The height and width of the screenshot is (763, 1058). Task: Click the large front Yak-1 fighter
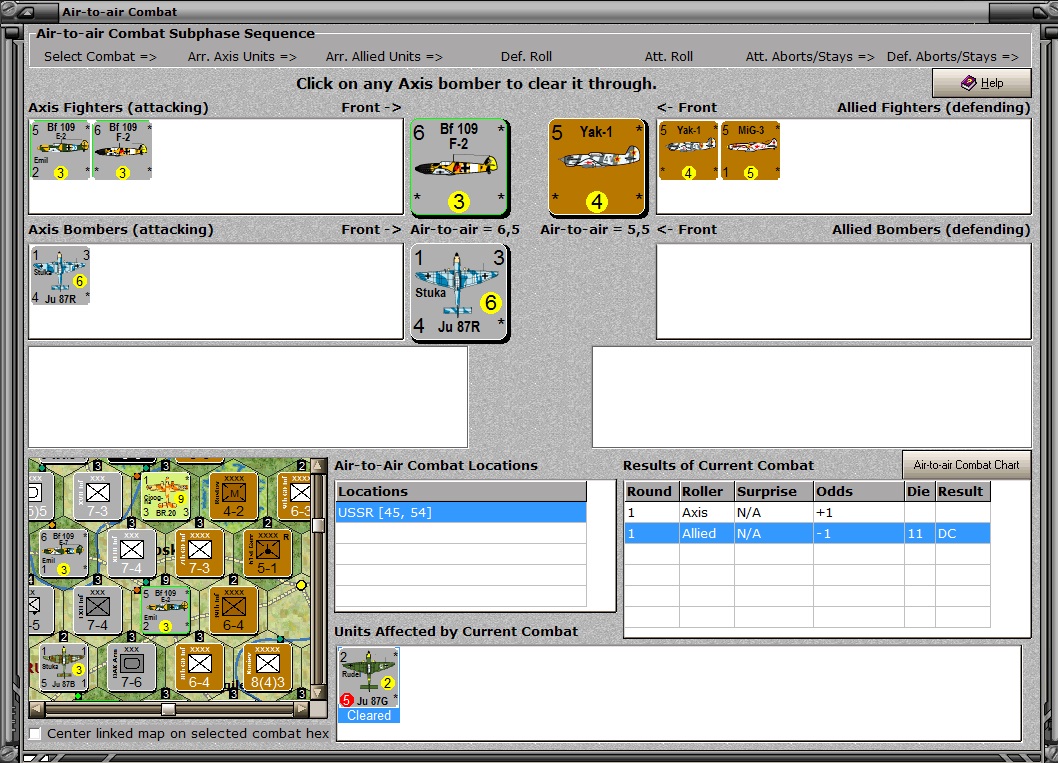click(x=597, y=167)
